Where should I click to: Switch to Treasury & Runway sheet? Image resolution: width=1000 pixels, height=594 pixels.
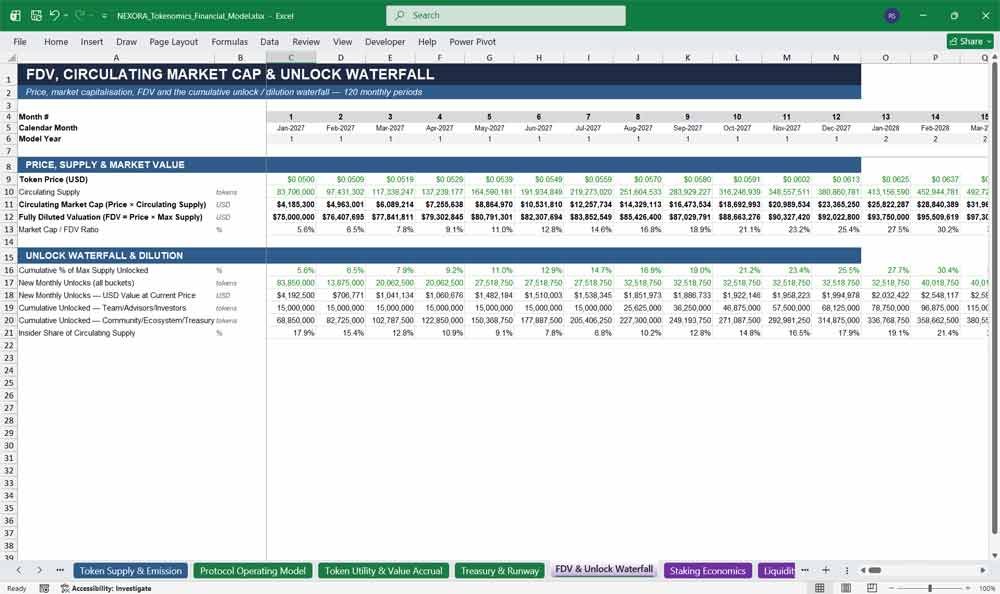499,570
